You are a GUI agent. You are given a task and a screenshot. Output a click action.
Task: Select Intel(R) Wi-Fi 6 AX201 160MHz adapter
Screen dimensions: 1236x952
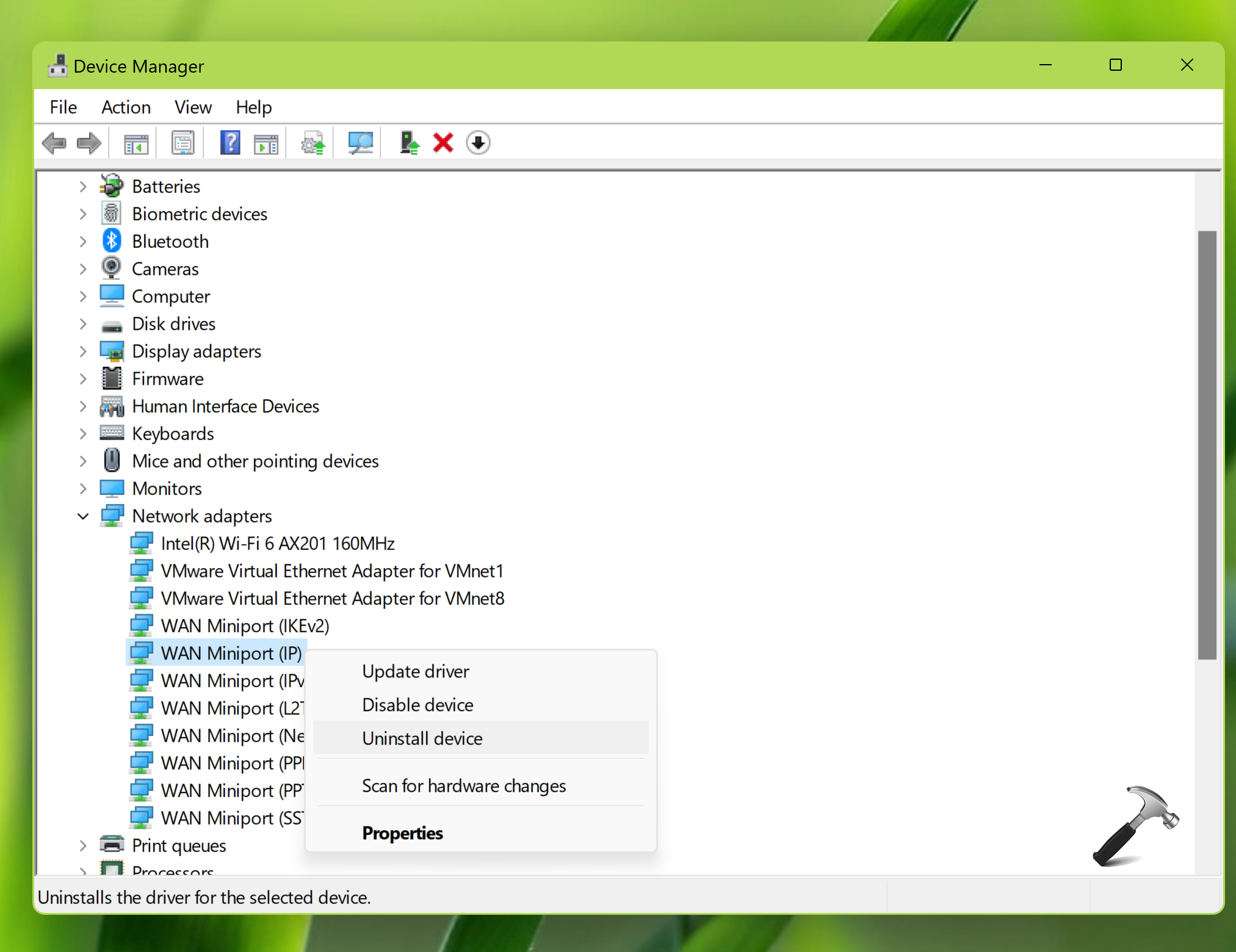(x=278, y=544)
